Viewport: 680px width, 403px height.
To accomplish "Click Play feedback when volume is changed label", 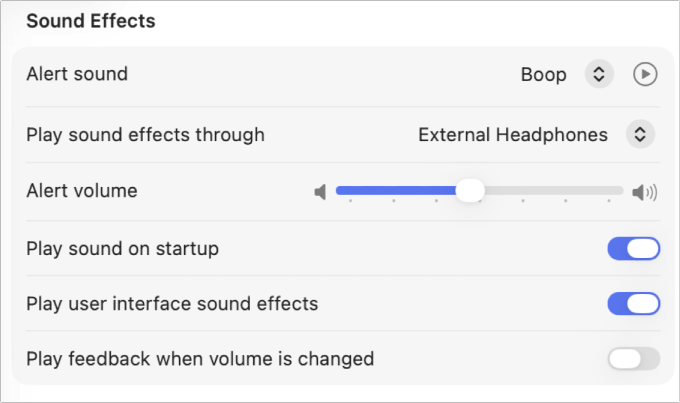I will click(200, 358).
